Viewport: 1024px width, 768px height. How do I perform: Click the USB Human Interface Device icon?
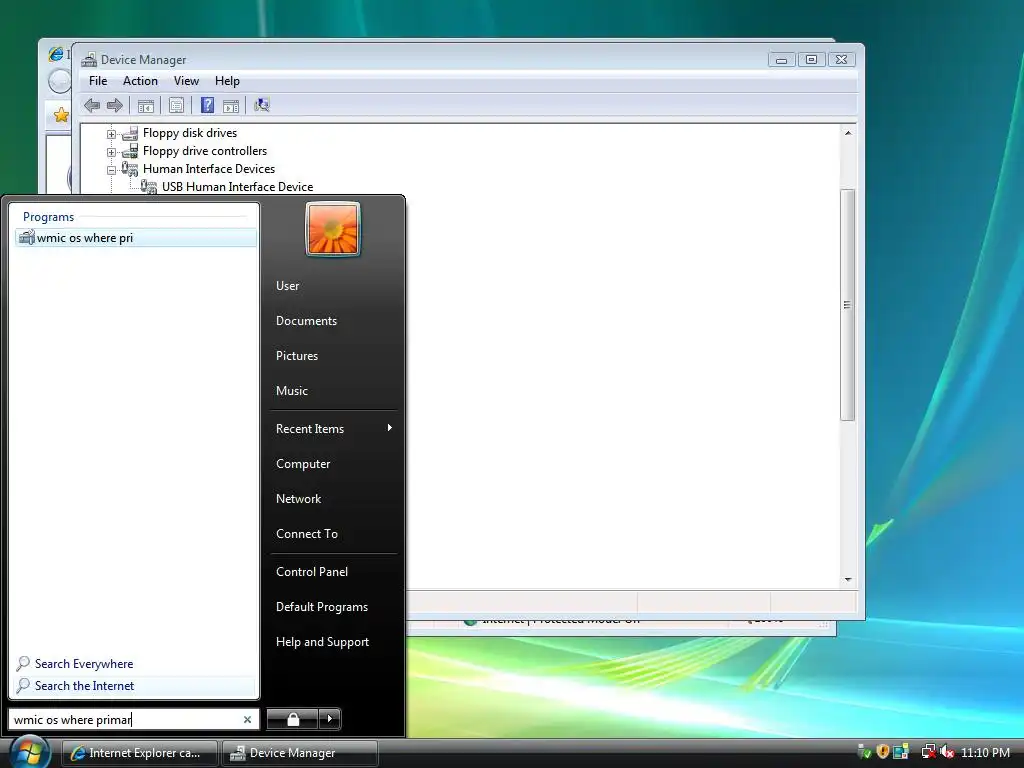tap(149, 187)
